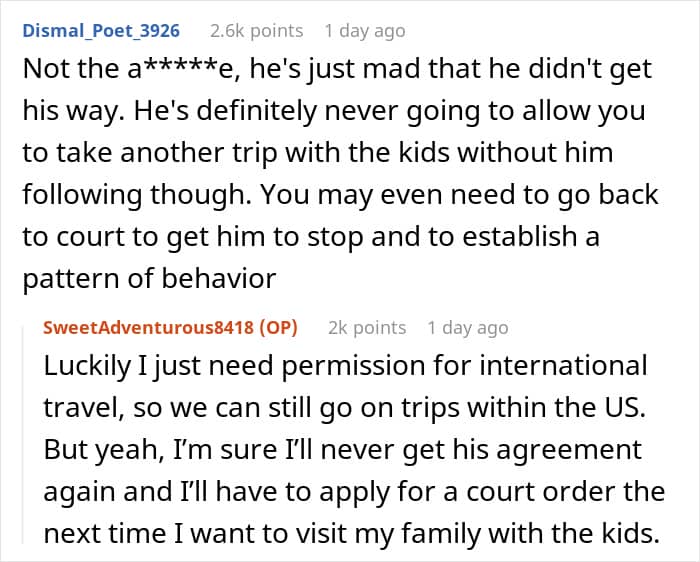Click the line starting "But yeah, I'm sure"
This screenshot has width=700, height=562.
coord(343,450)
